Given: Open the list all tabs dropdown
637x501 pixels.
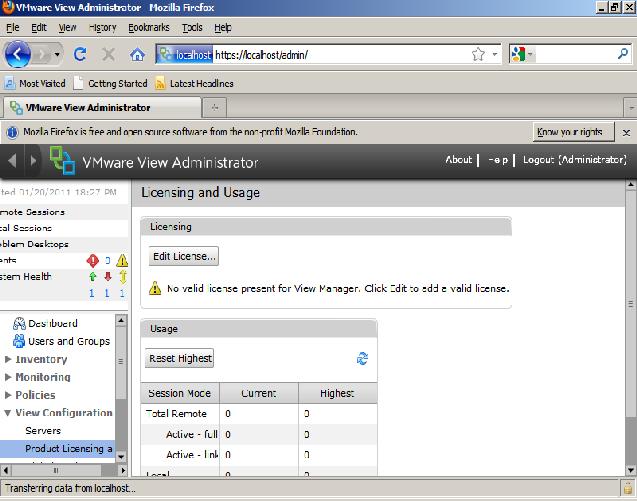Looking at the screenshot, I should tap(631, 108).
